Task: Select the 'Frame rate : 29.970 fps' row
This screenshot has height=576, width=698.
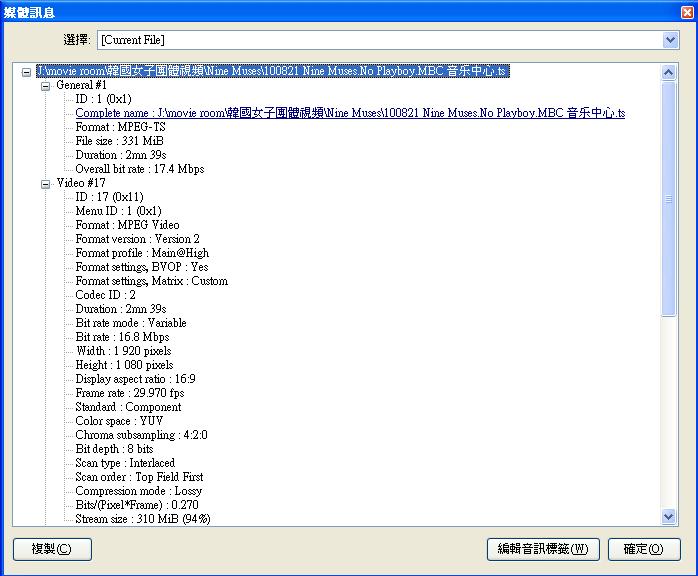Action: (130, 393)
